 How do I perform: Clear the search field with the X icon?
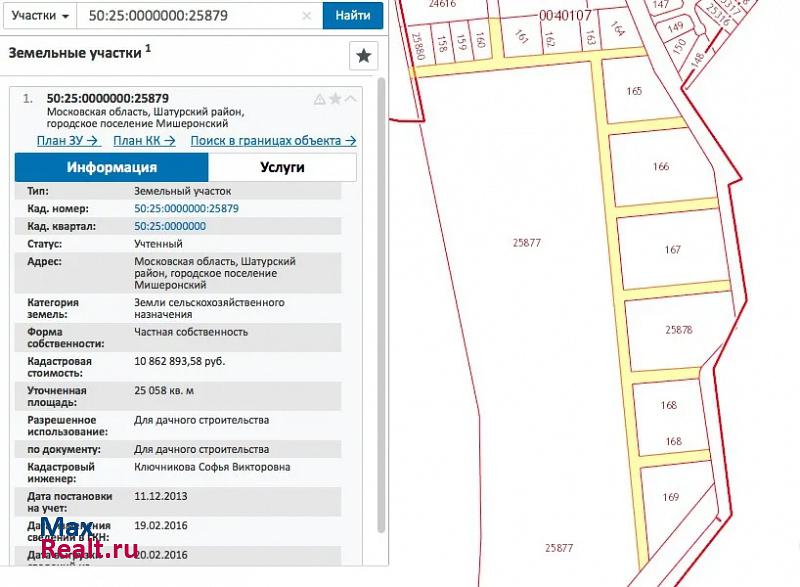(x=308, y=16)
